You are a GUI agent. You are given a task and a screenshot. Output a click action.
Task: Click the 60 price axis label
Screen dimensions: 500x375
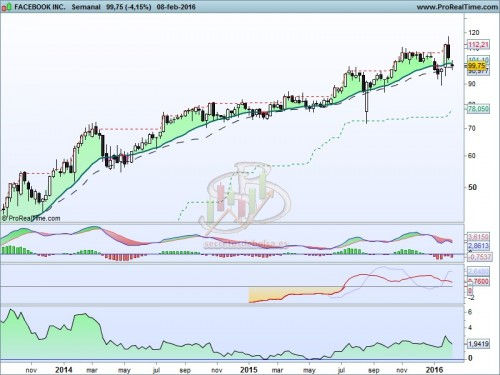472,156
